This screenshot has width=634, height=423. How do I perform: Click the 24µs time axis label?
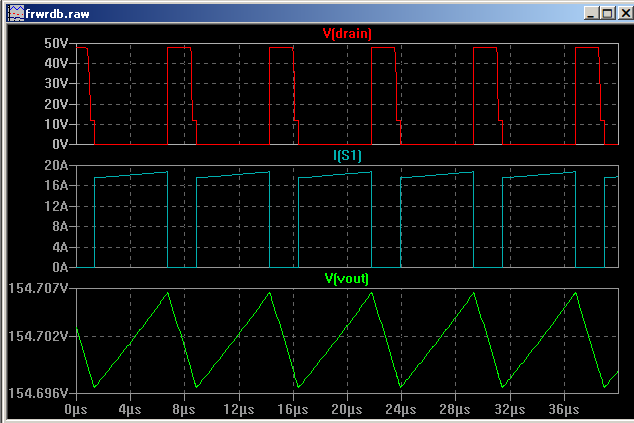[x=401, y=409]
